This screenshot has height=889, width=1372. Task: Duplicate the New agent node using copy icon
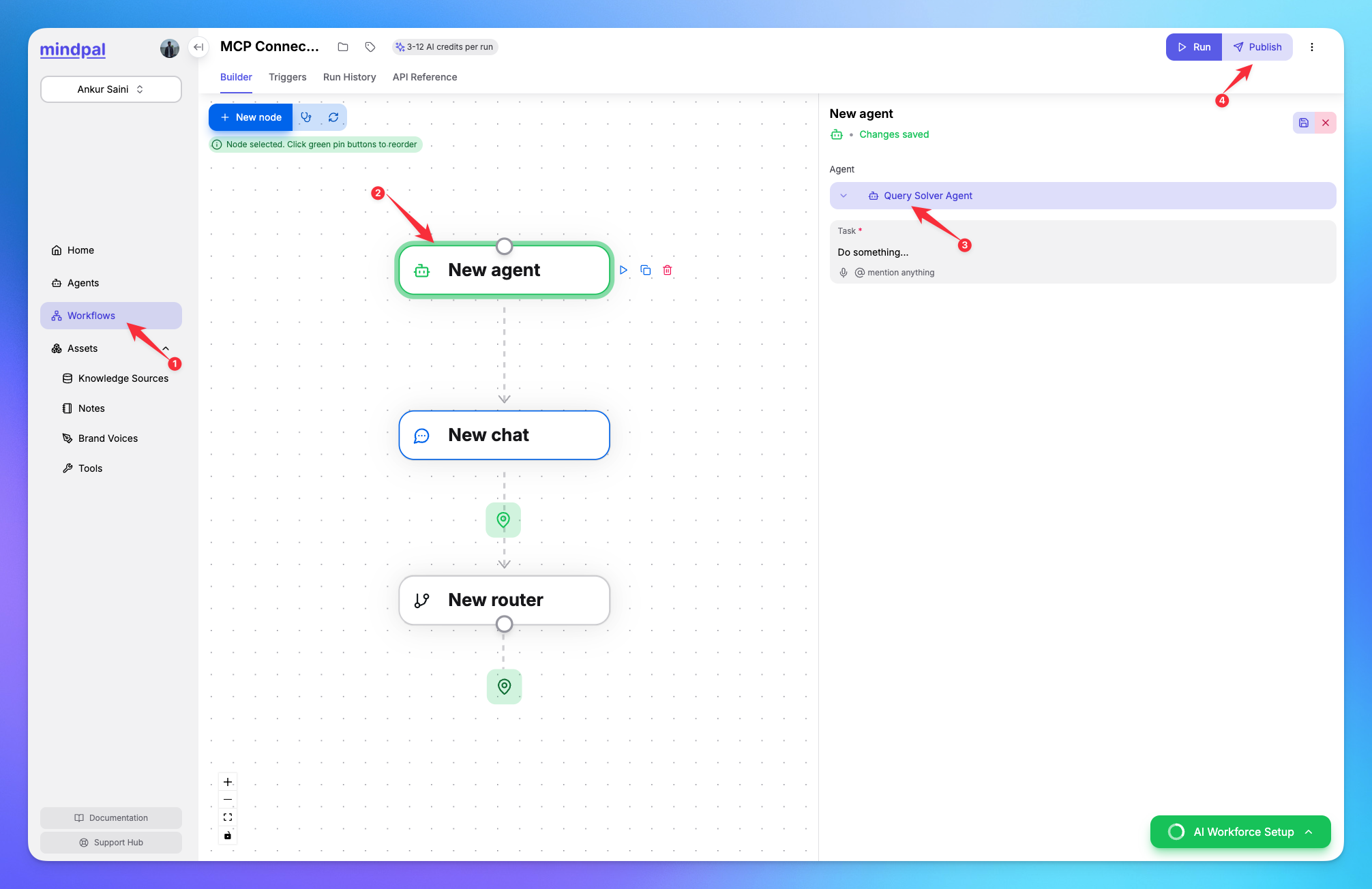point(646,270)
